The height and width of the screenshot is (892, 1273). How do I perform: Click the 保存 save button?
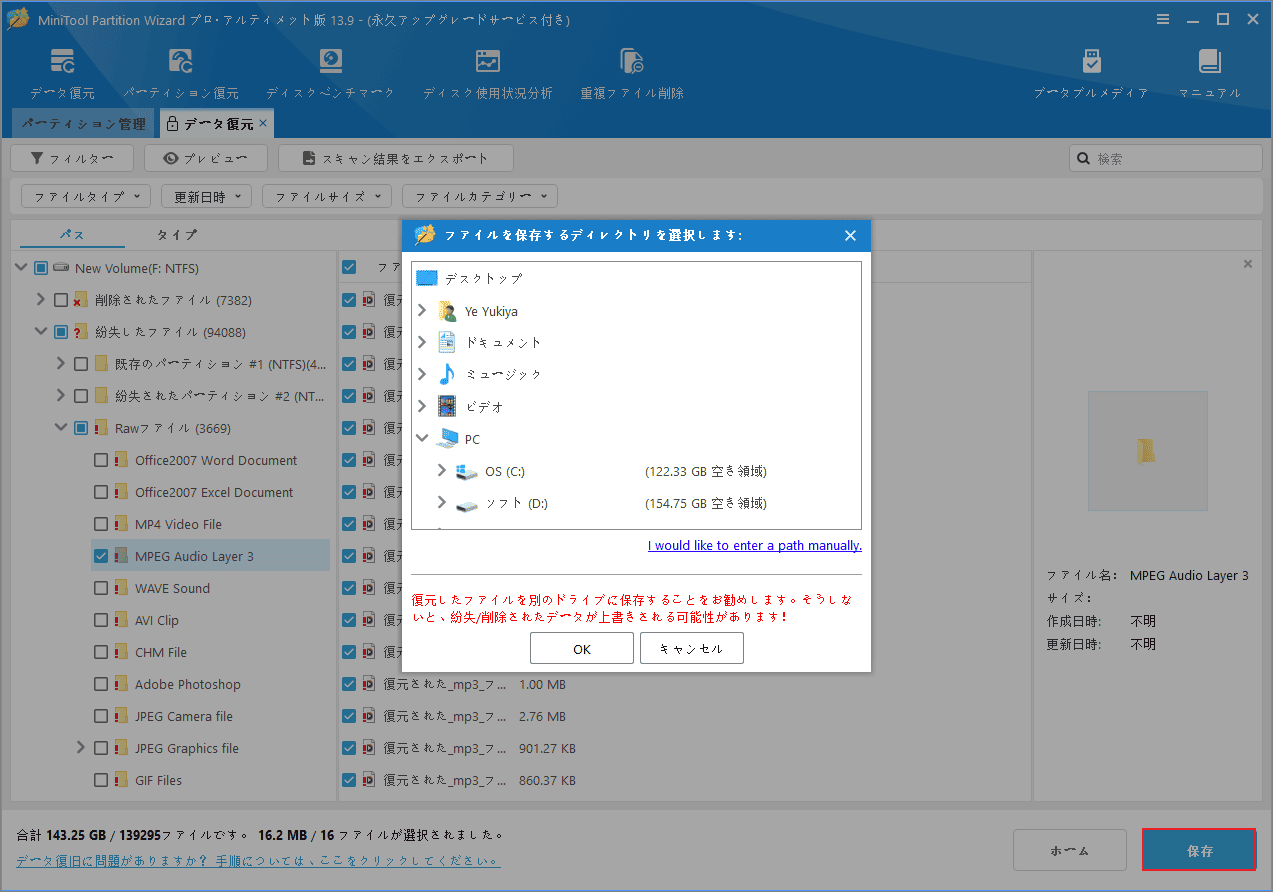pos(1199,851)
